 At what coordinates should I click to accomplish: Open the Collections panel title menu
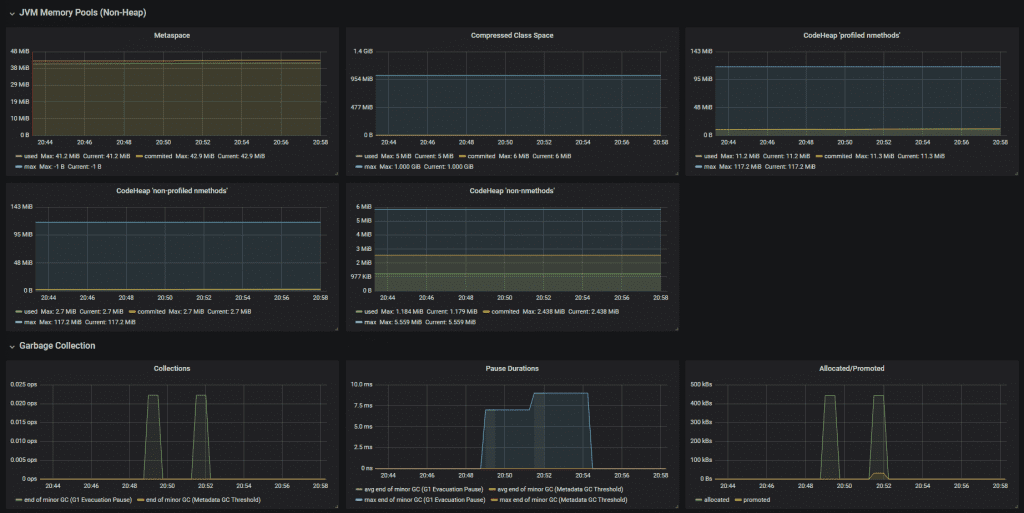[x=172, y=368]
